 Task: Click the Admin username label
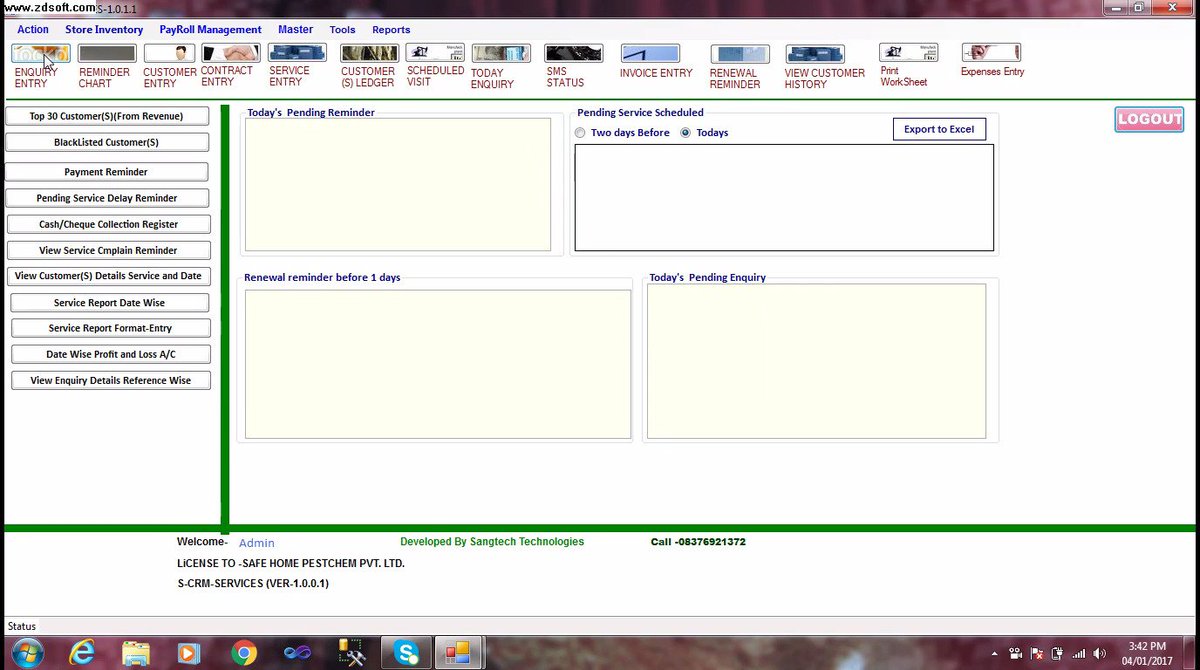pyautogui.click(x=256, y=543)
